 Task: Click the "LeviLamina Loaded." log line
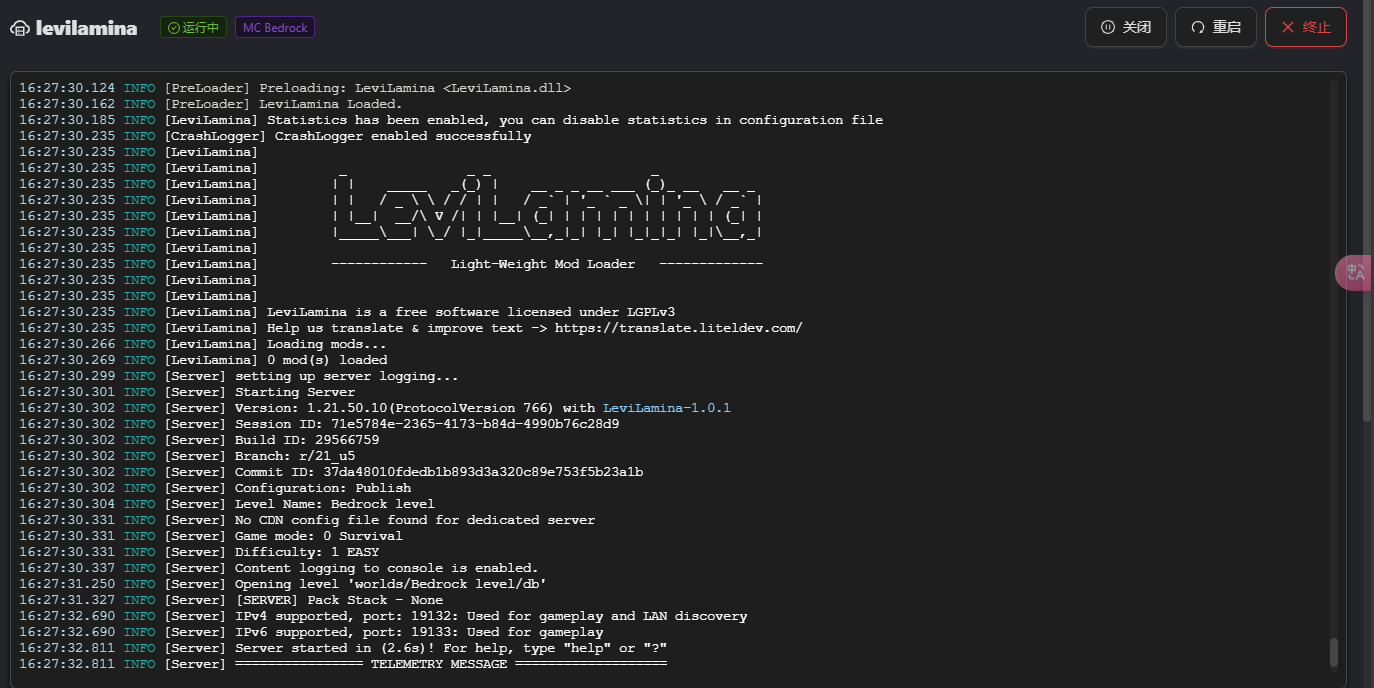211,104
